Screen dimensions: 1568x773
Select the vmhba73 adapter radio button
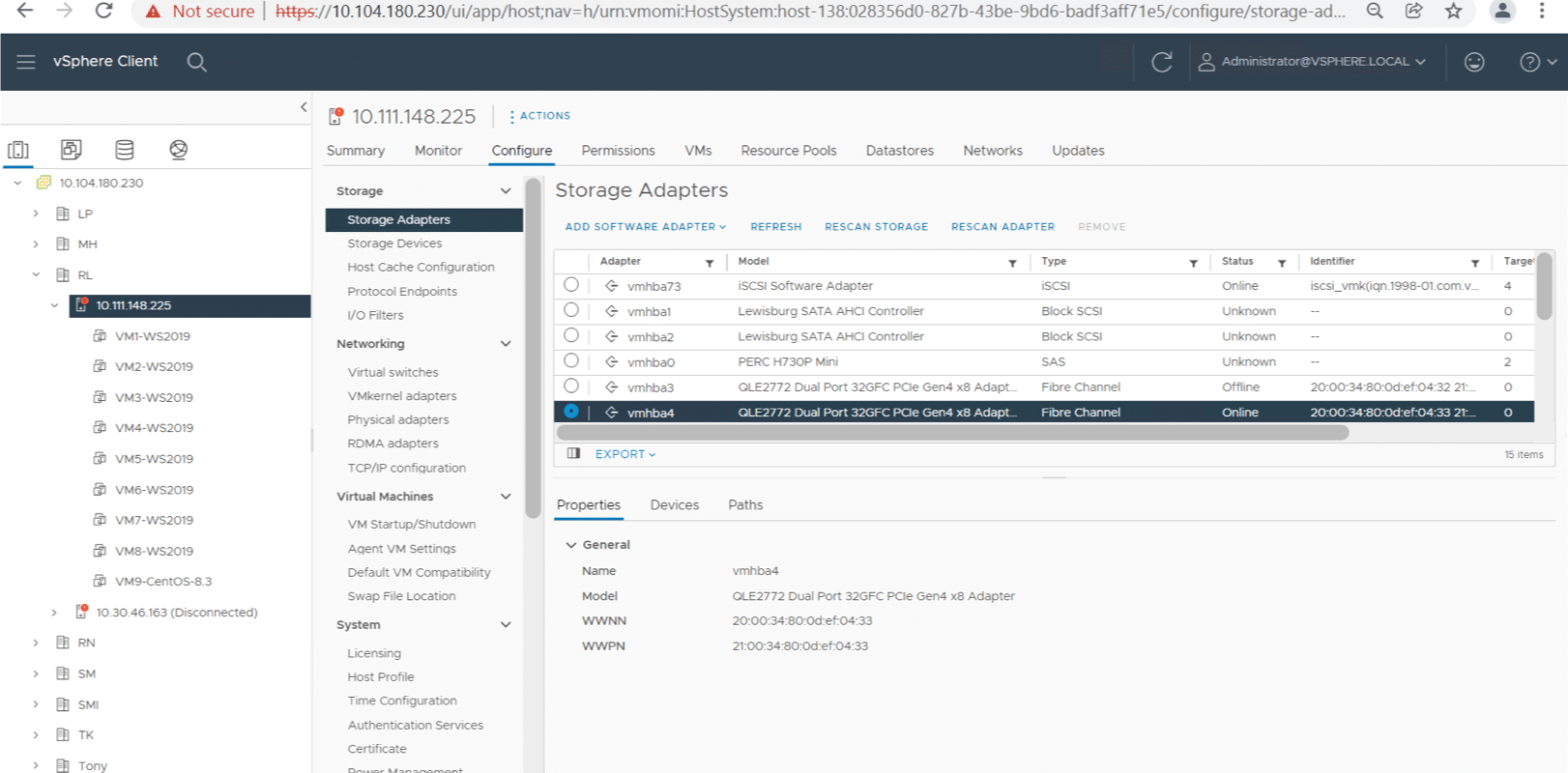(x=571, y=285)
